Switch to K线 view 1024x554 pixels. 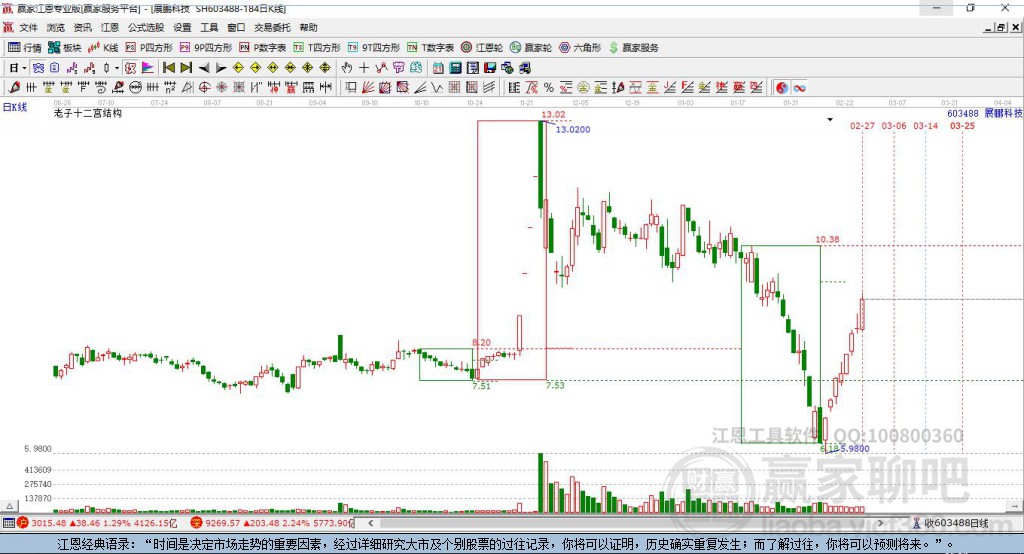[103, 48]
